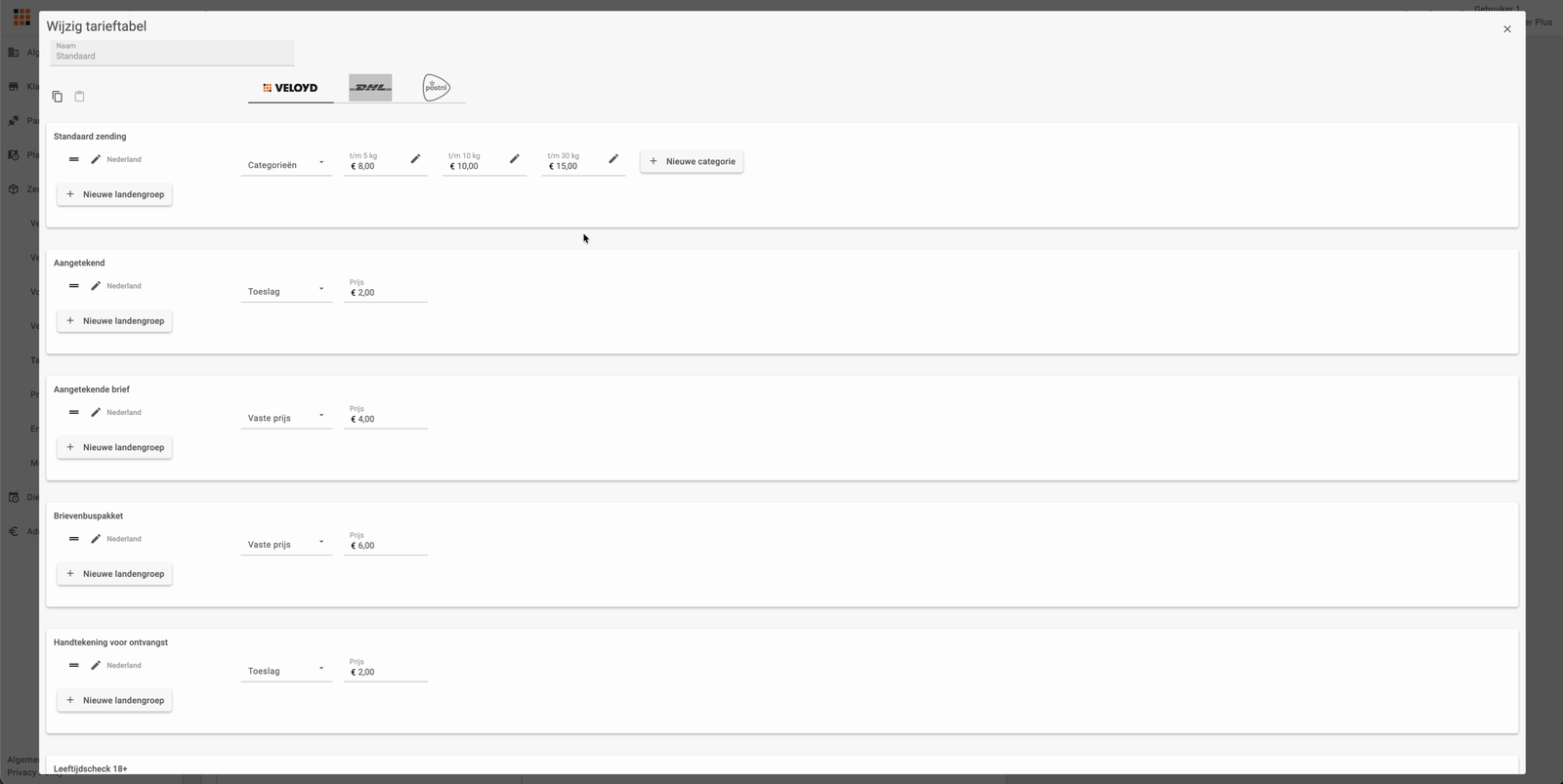Click the copy tariff table icon
Image resolution: width=1563 pixels, height=784 pixels.
[57, 97]
